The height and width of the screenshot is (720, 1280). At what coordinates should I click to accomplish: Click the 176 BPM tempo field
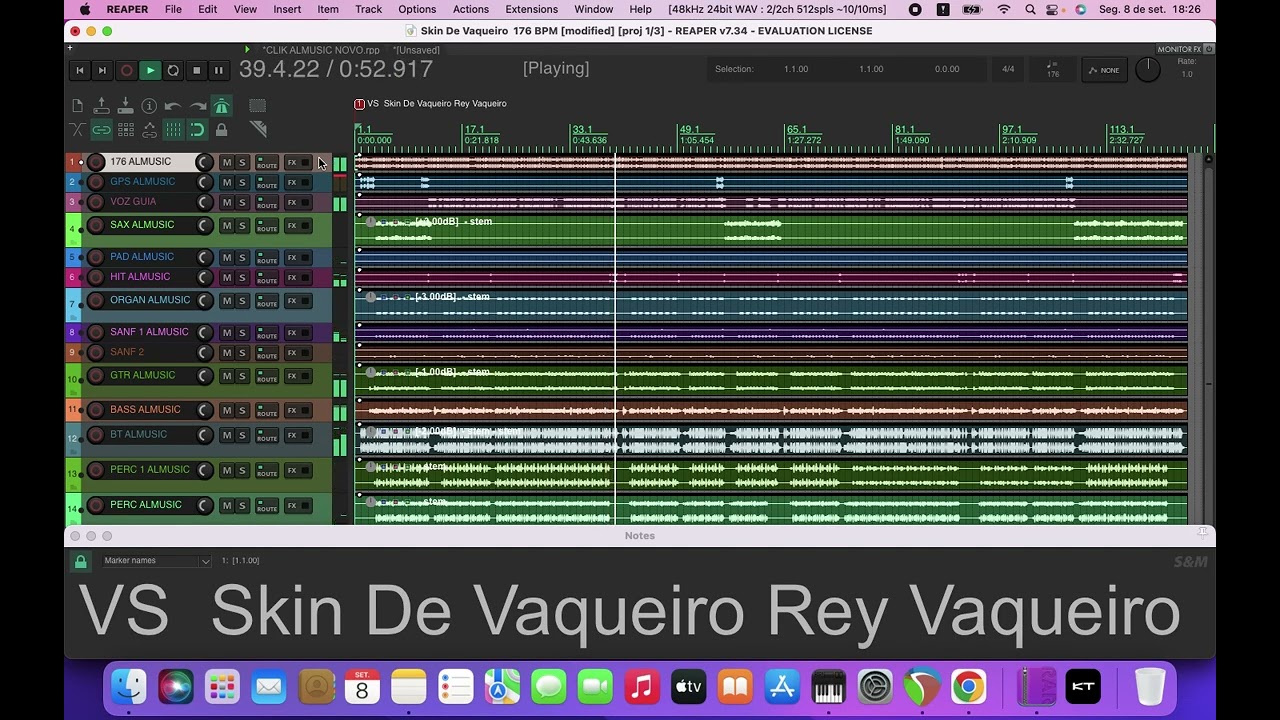(x=1053, y=70)
